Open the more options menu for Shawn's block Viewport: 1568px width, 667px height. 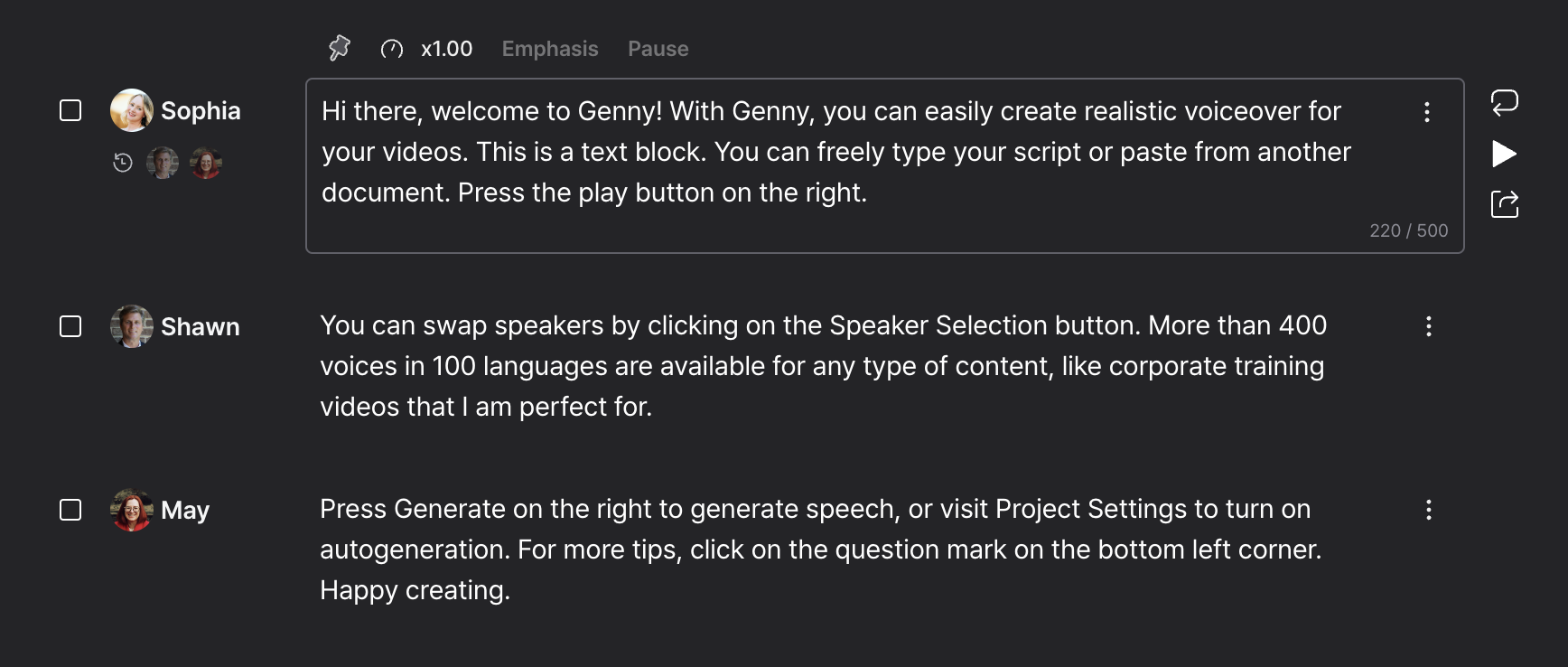click(1429, 326)
